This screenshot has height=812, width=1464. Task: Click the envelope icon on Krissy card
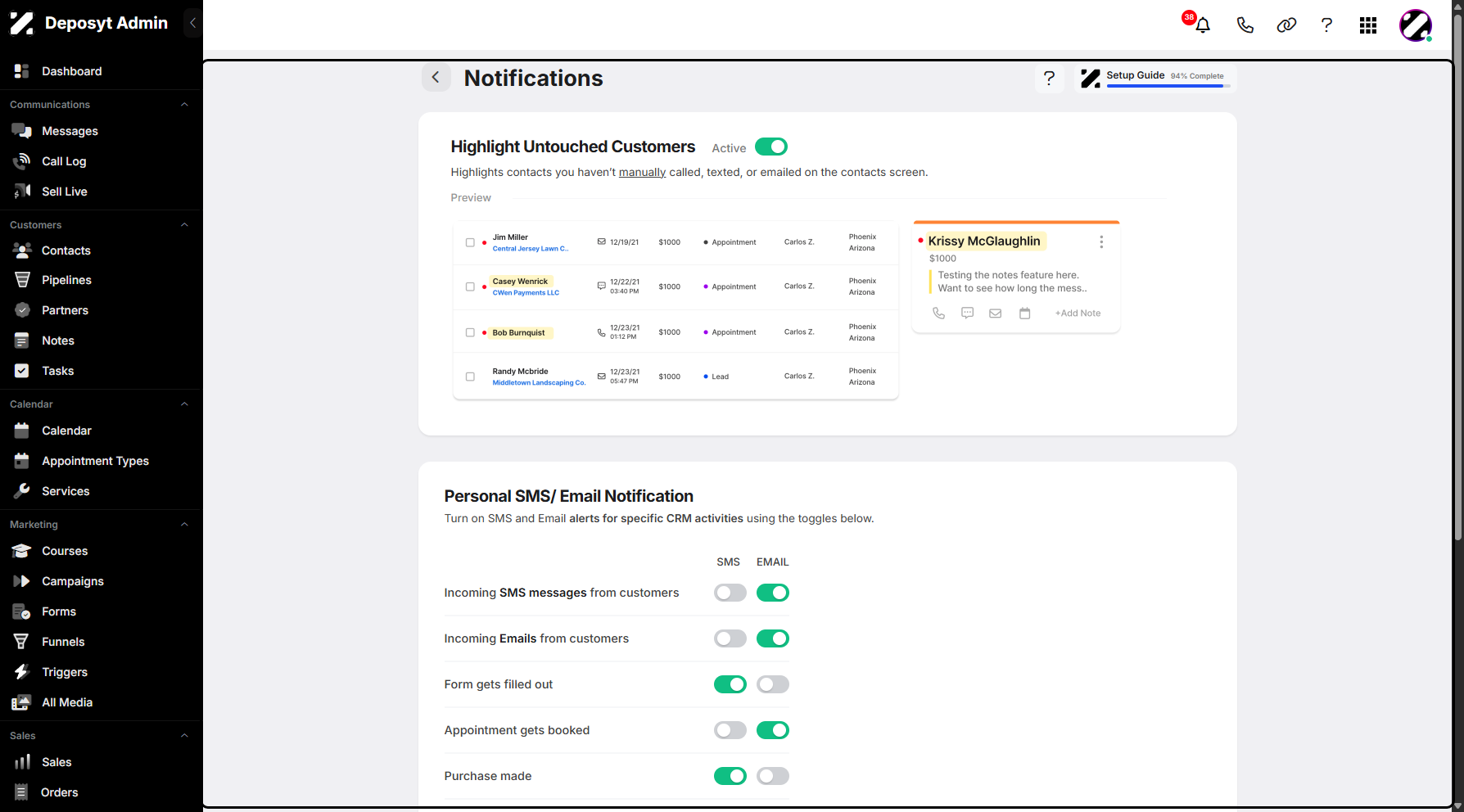click(x=996, y=314)
